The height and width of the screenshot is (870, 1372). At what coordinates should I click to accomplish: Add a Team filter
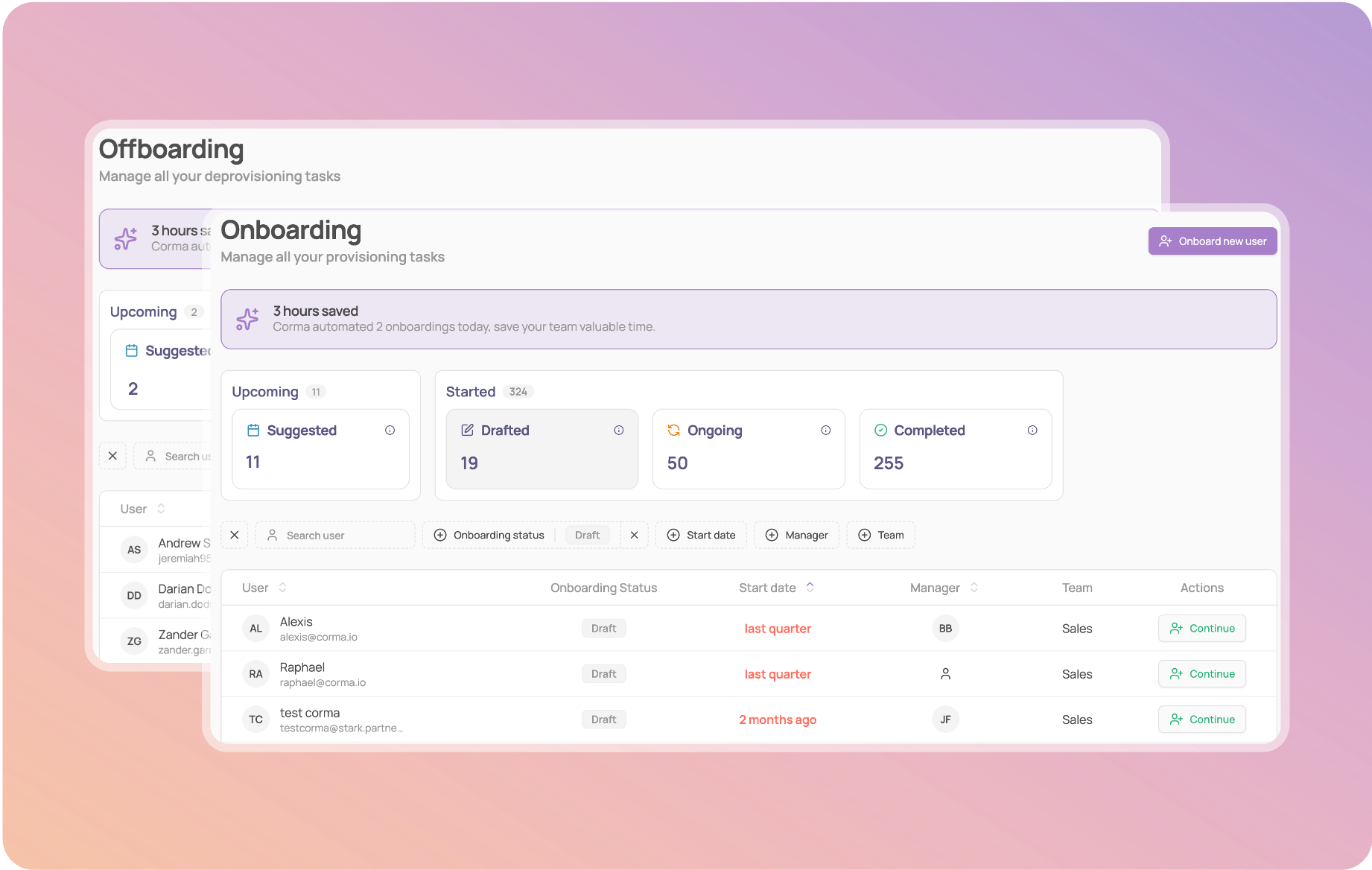tap(880, 536)
